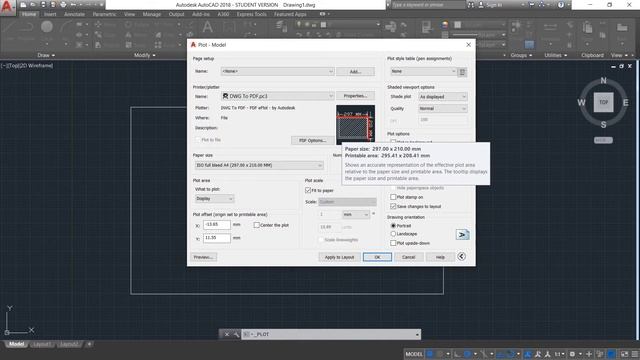640x360 pixels.
Task: Click the plot style table editor icon
Action: tap(462, 72)
